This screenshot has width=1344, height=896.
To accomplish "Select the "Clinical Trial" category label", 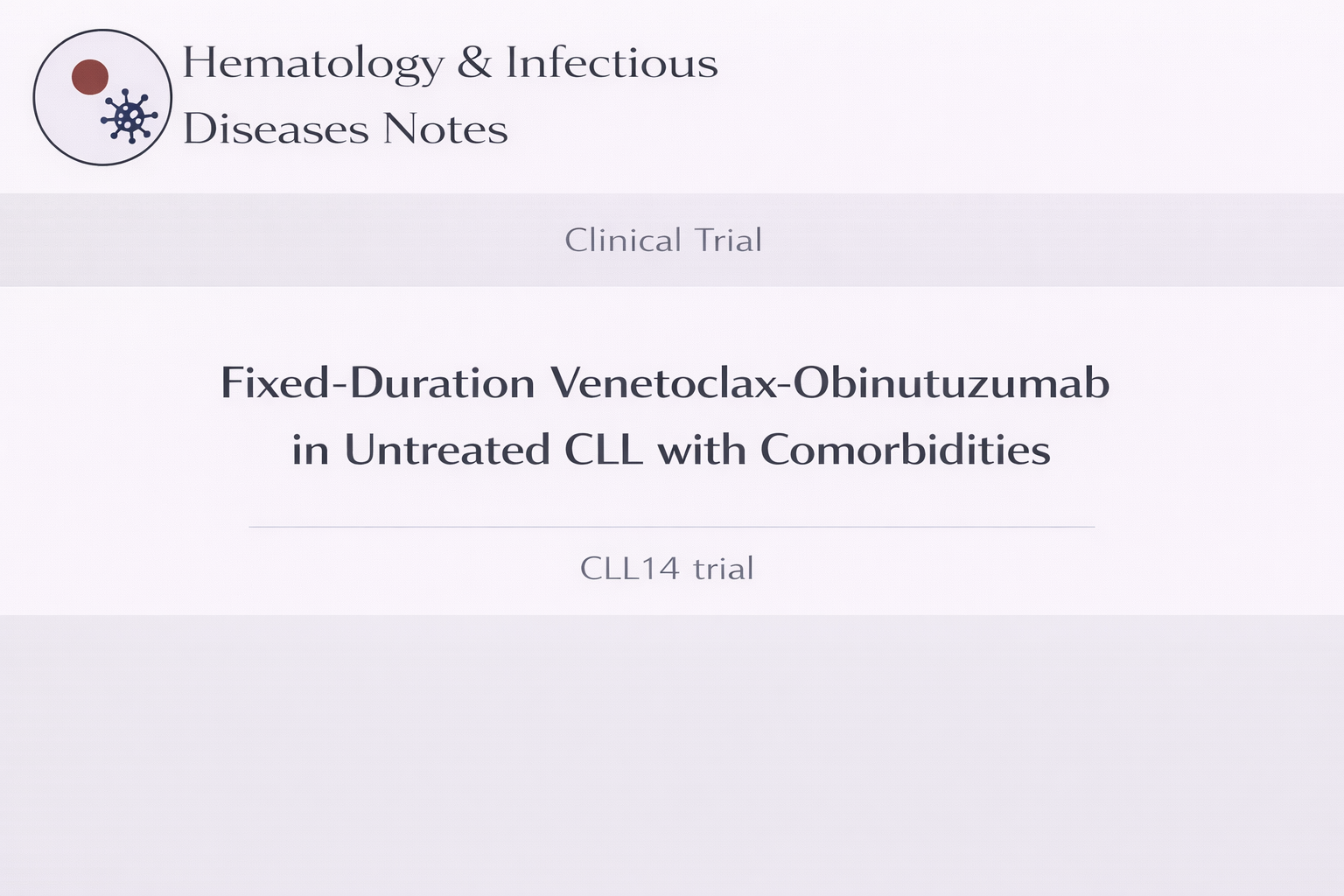I will pos(663,240).
